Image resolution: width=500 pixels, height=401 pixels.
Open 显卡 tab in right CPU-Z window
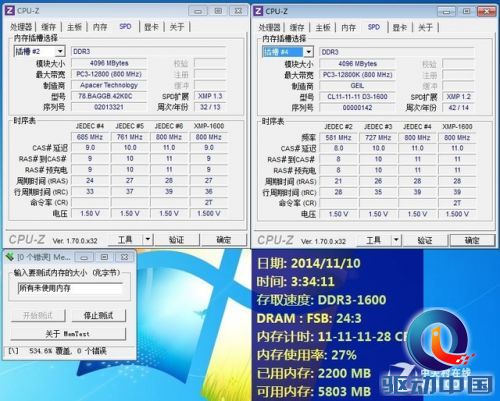tap(399, 27)
